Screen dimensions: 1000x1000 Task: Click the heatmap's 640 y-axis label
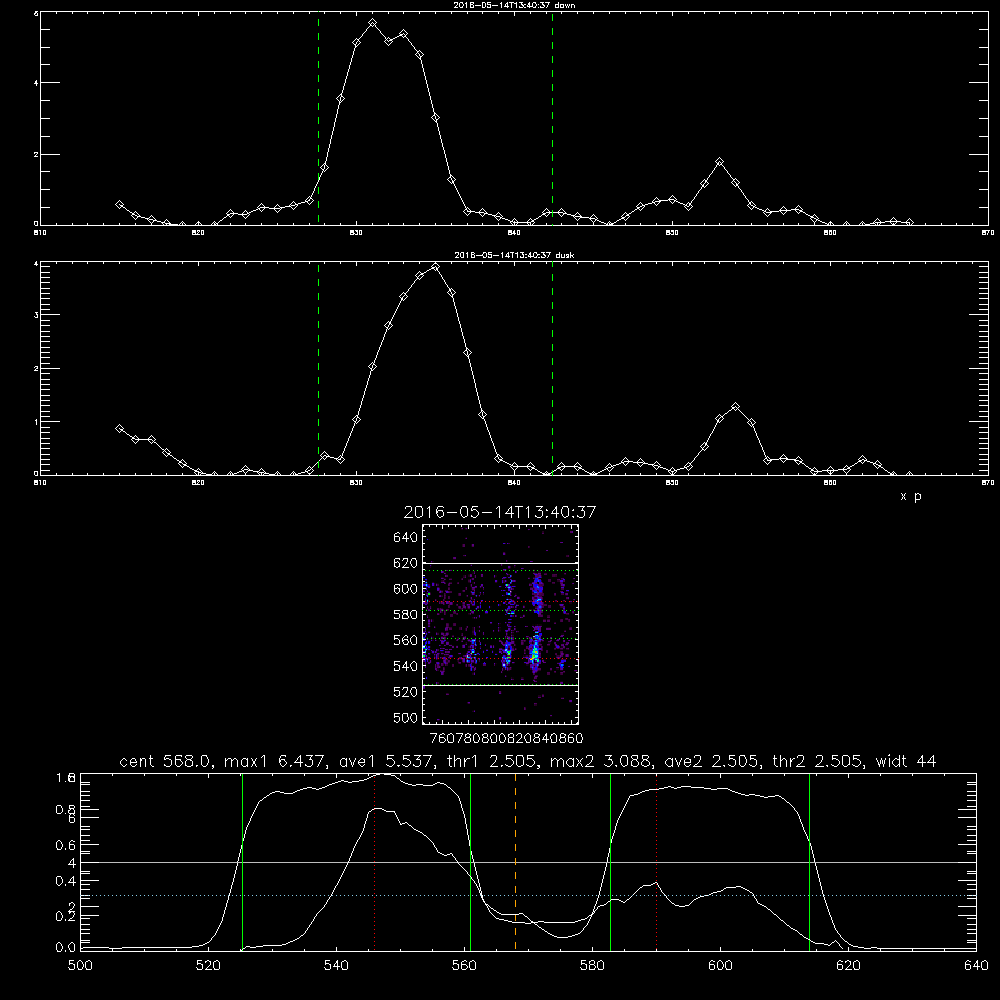[x=406, y=537]
